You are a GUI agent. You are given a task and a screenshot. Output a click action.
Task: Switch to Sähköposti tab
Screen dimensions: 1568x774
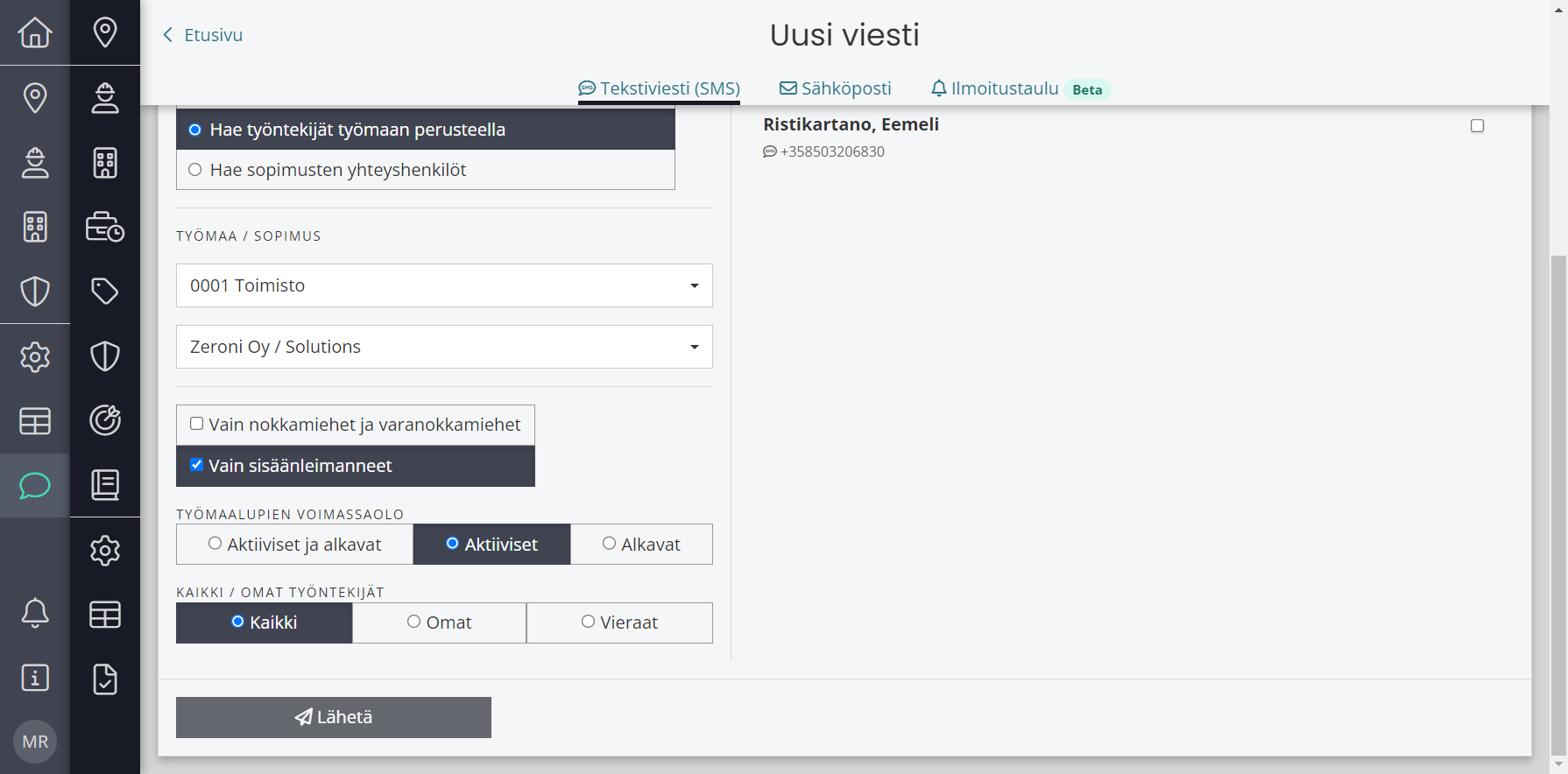coord(836,88)
